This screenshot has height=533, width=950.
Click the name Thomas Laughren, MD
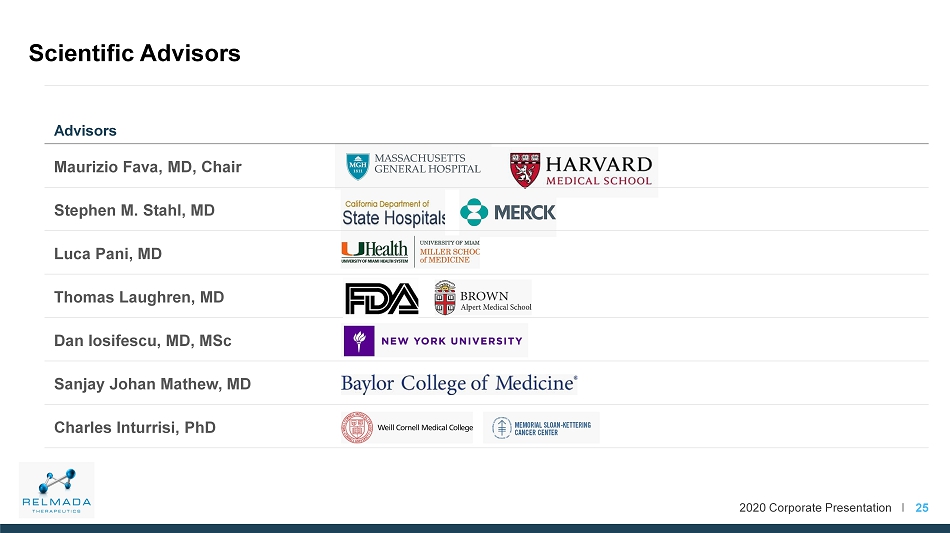pos(139,297)
